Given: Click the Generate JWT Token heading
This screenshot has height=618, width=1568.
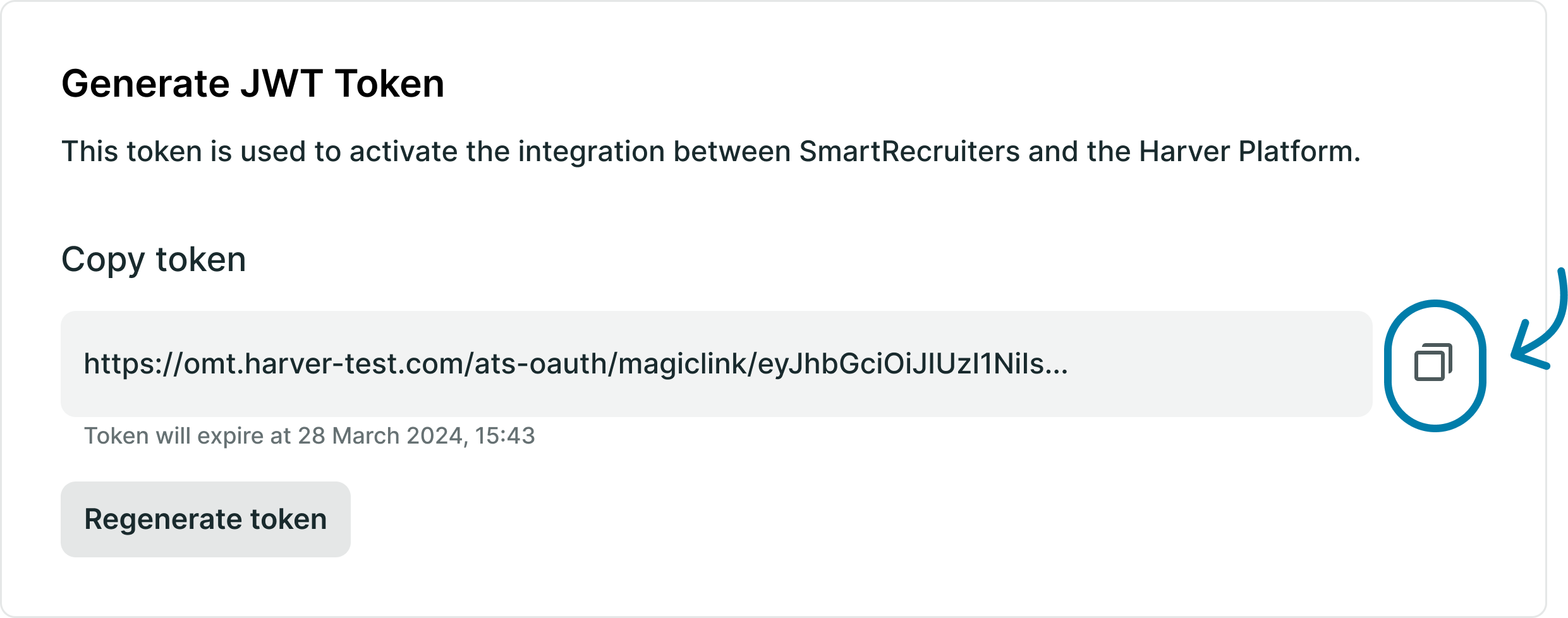Looking at the screenshot, I should (253, 83).
